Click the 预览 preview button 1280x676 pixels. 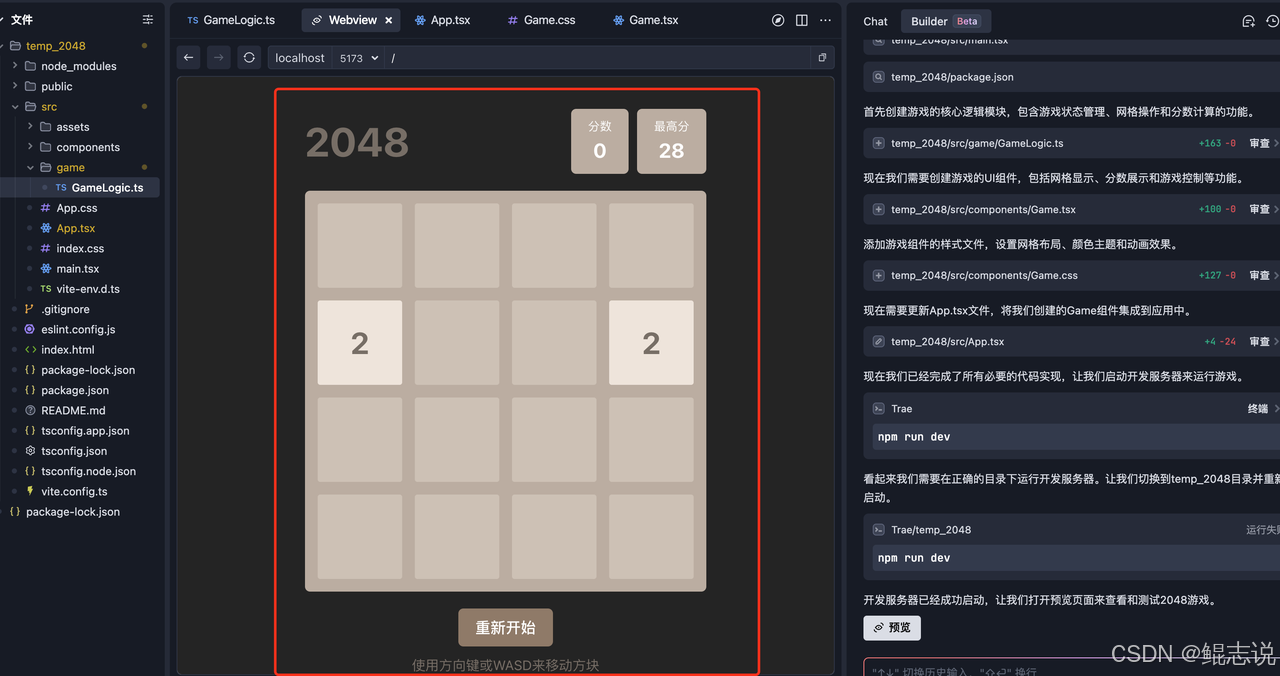coord(892,627)
